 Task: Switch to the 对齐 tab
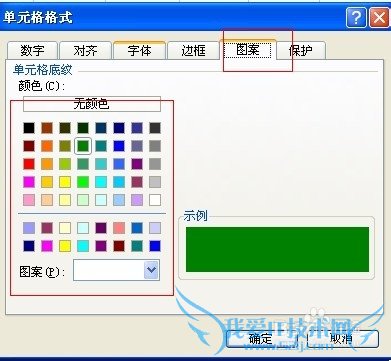coord(85,51)
